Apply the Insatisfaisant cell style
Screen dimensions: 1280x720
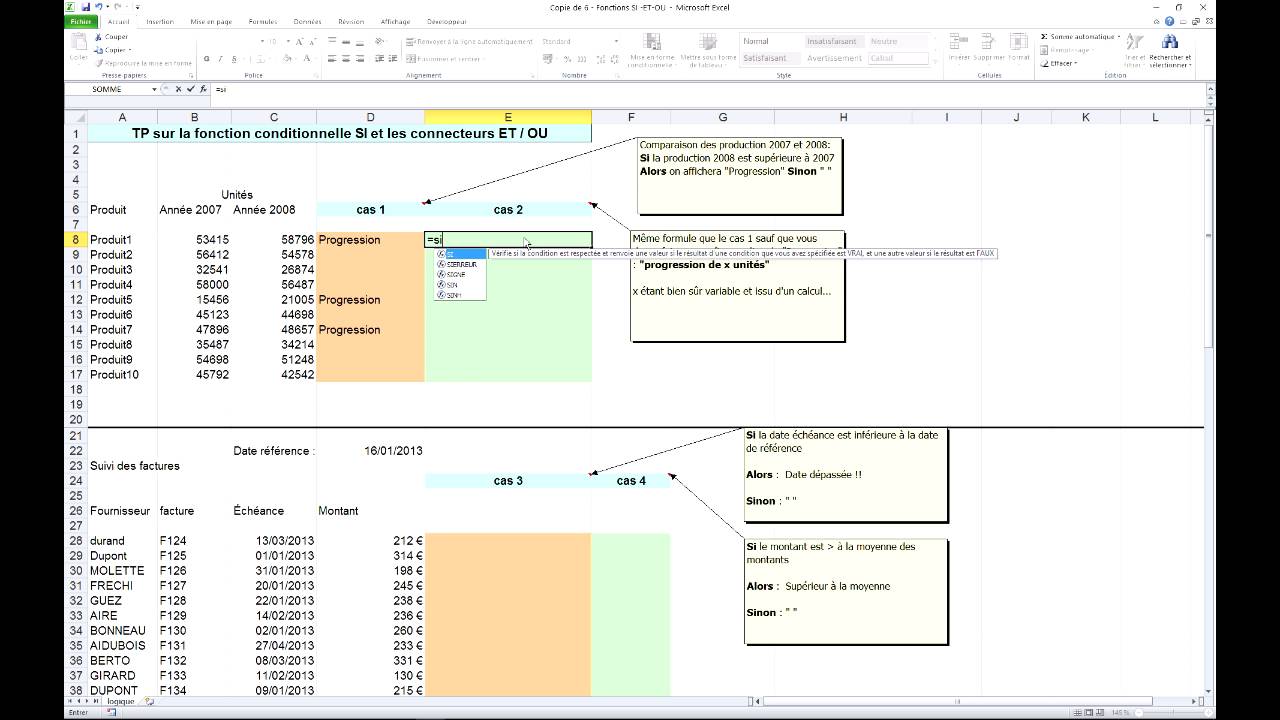click(x=834, y=41)
